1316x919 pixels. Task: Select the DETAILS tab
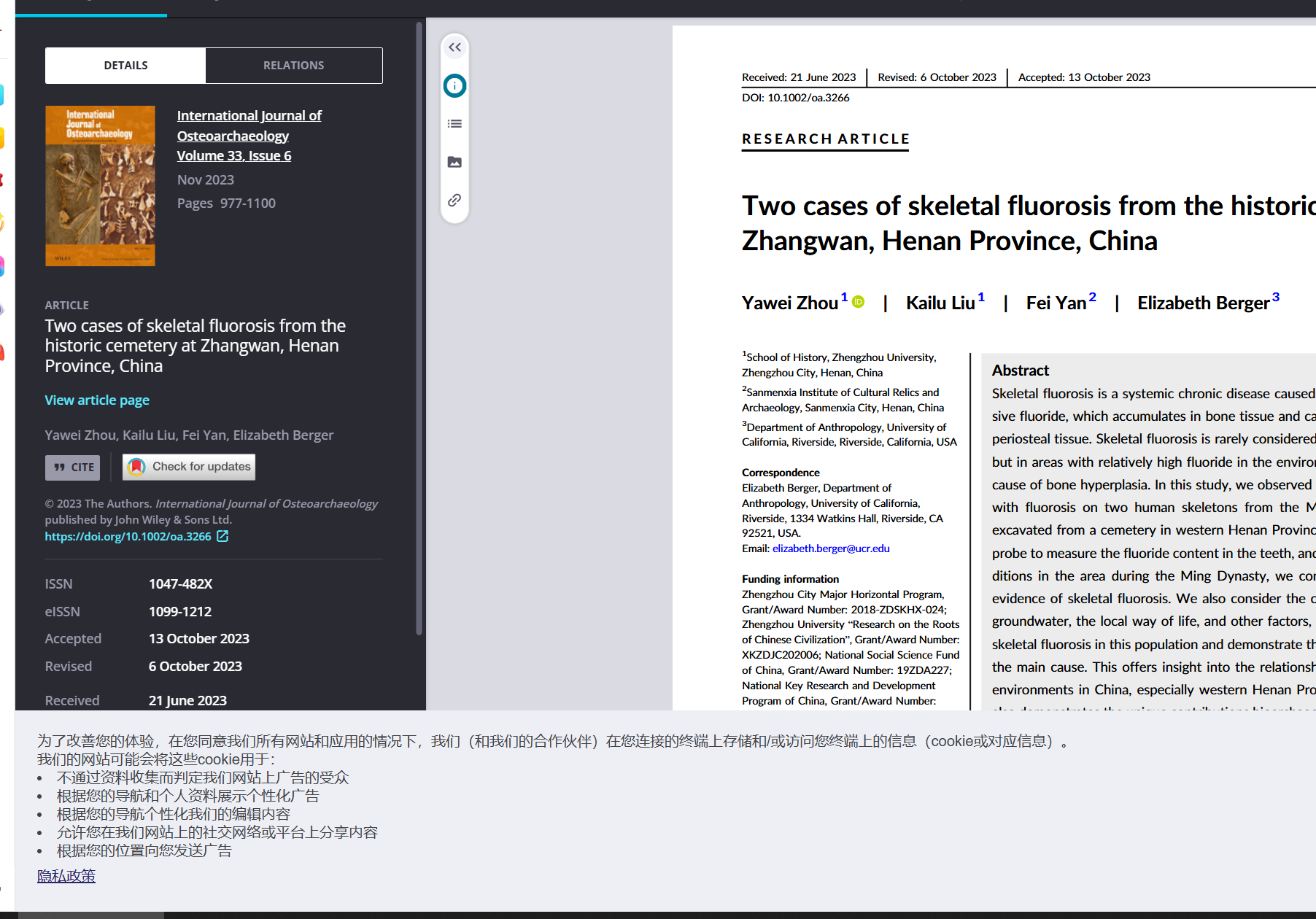coord(125,66)
